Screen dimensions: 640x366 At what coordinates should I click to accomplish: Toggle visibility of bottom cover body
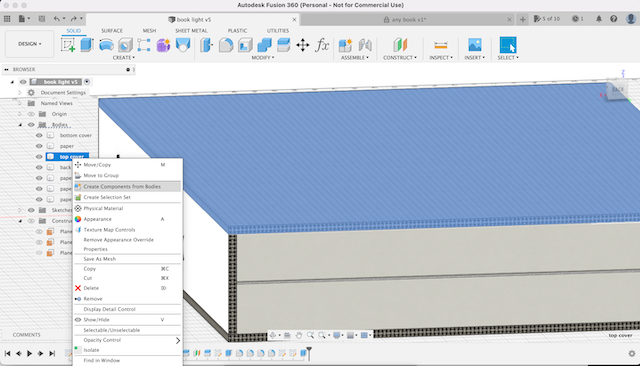[x=39, y=135]
